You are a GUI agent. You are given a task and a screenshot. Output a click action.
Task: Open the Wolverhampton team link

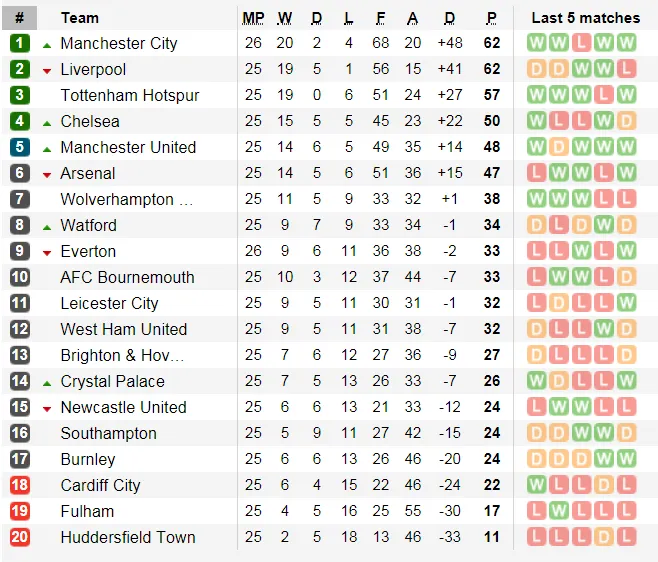coord(126,199)
